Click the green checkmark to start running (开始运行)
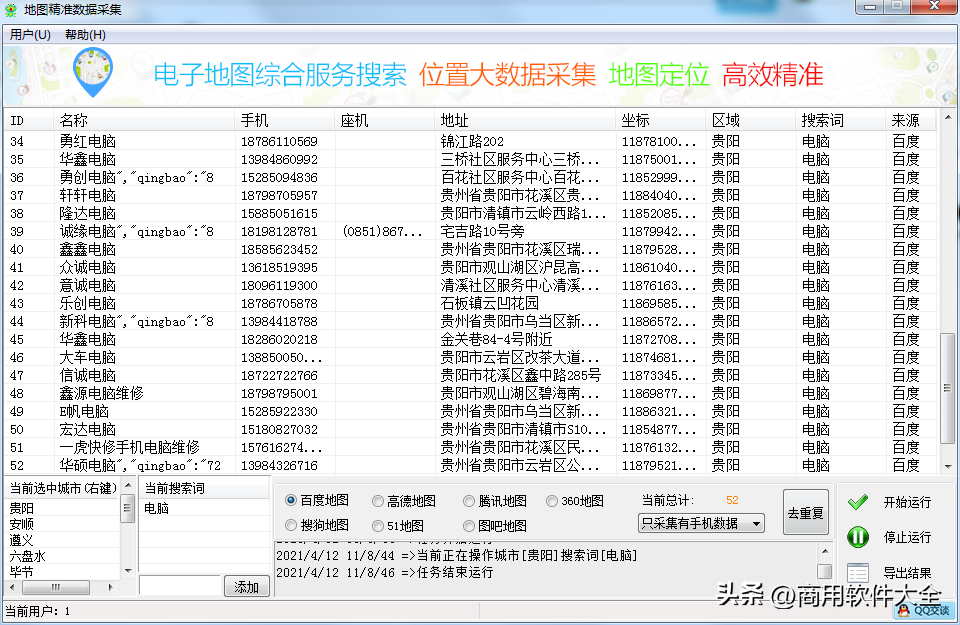 click(x=857, y=504)
